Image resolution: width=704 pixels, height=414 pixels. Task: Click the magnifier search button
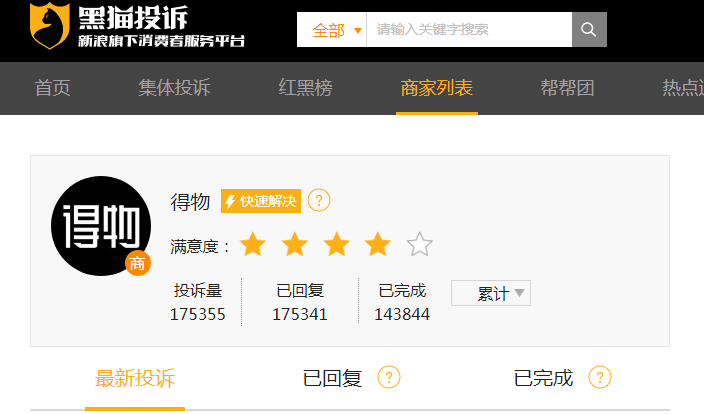coord(589,30)
